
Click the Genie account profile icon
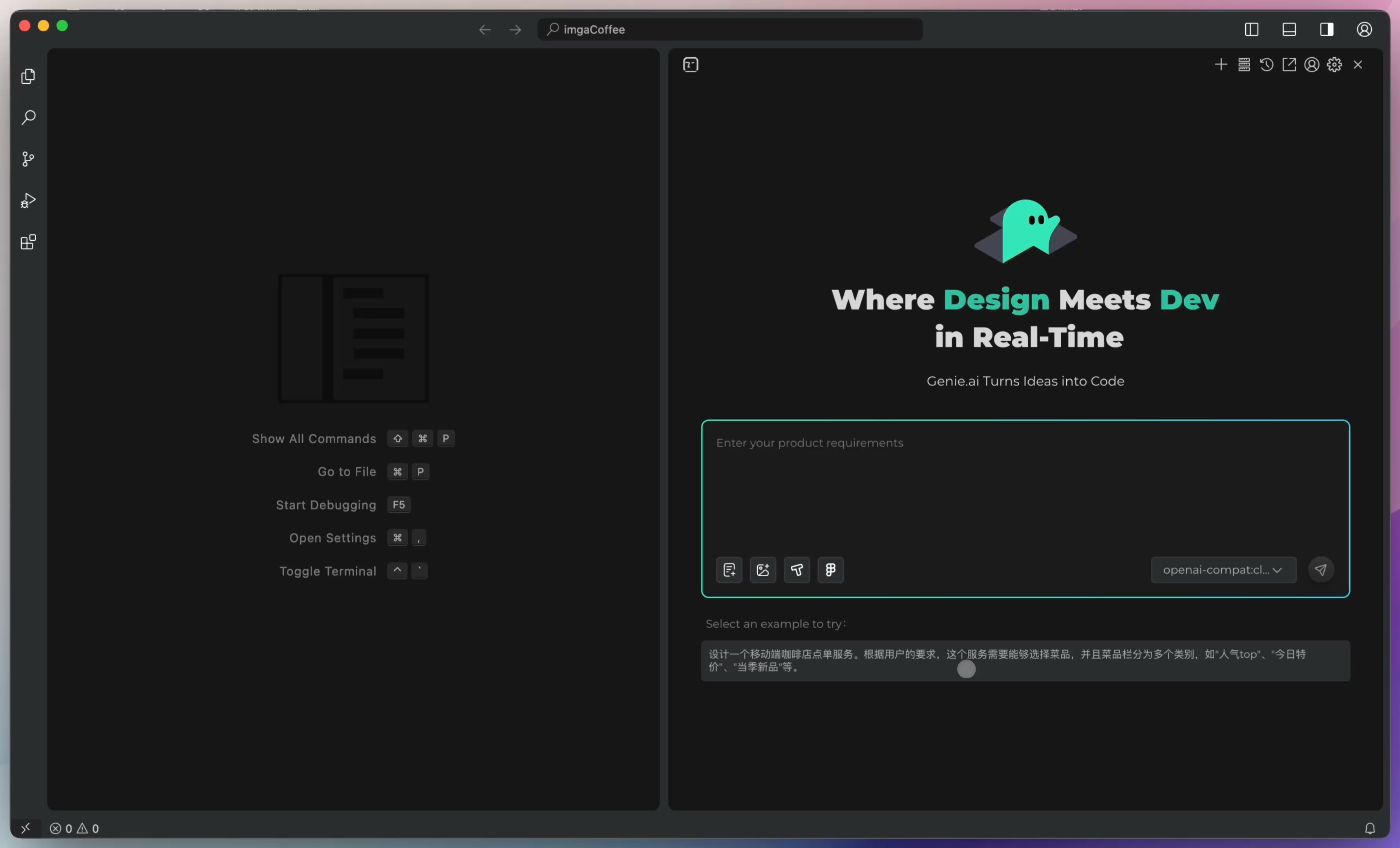pos(1311,64)
